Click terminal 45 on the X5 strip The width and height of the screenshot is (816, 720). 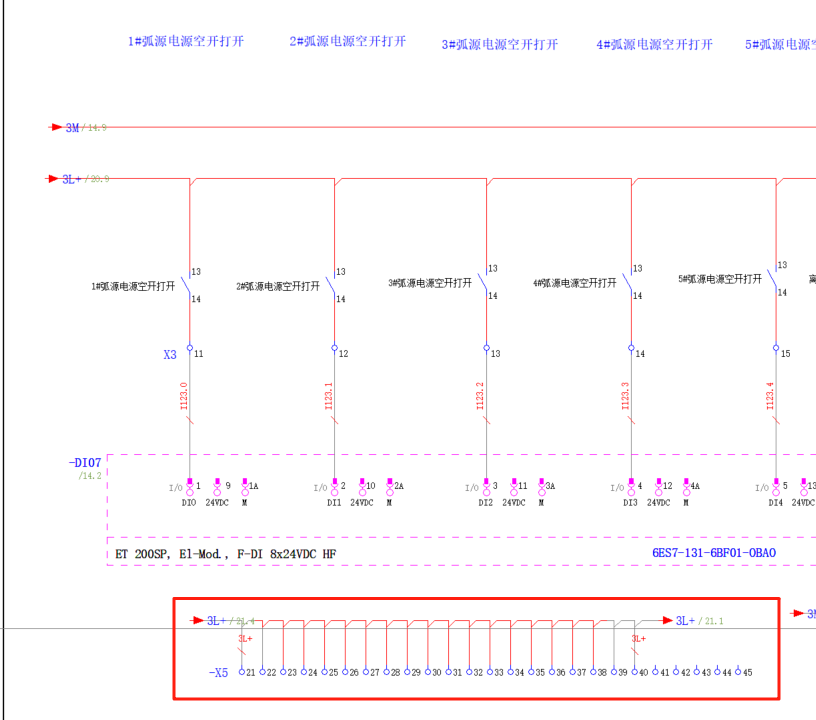[738, 672]
